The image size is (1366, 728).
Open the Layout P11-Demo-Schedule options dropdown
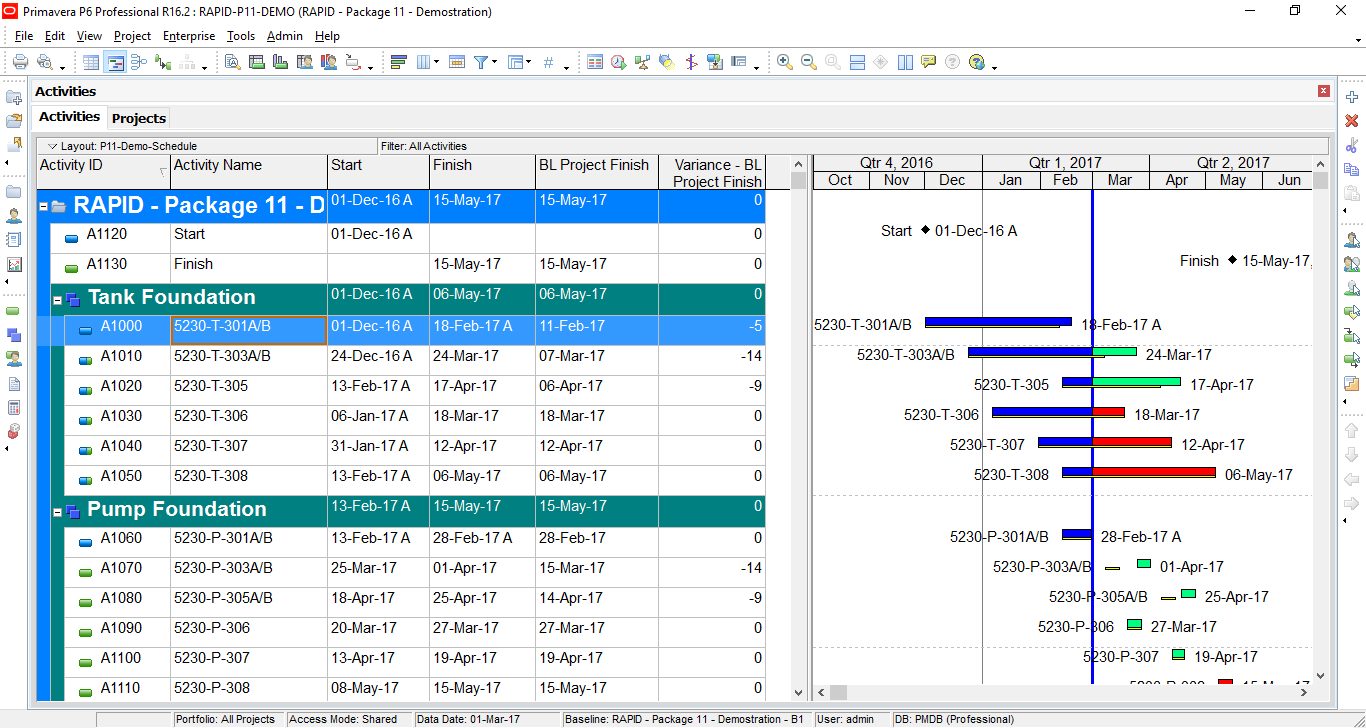tap(53, 146)
